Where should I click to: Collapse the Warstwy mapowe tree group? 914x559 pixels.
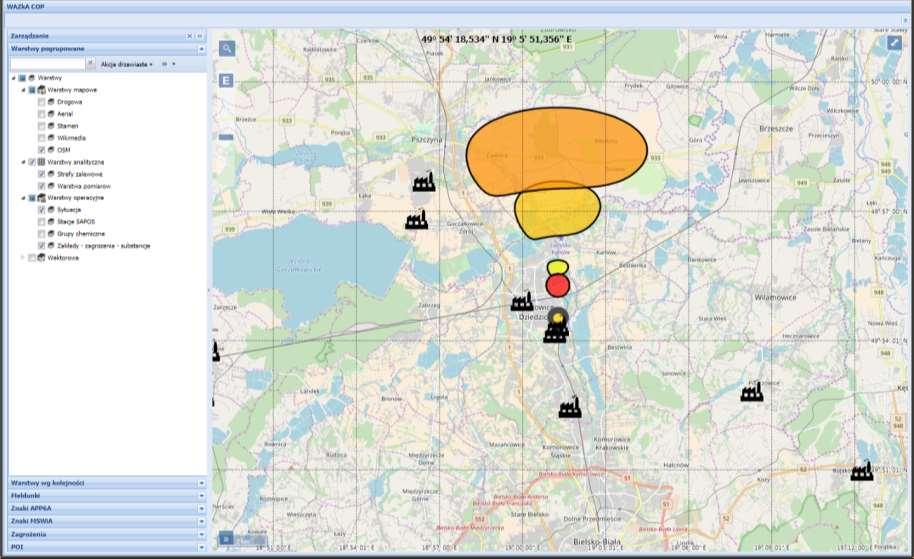24,90
